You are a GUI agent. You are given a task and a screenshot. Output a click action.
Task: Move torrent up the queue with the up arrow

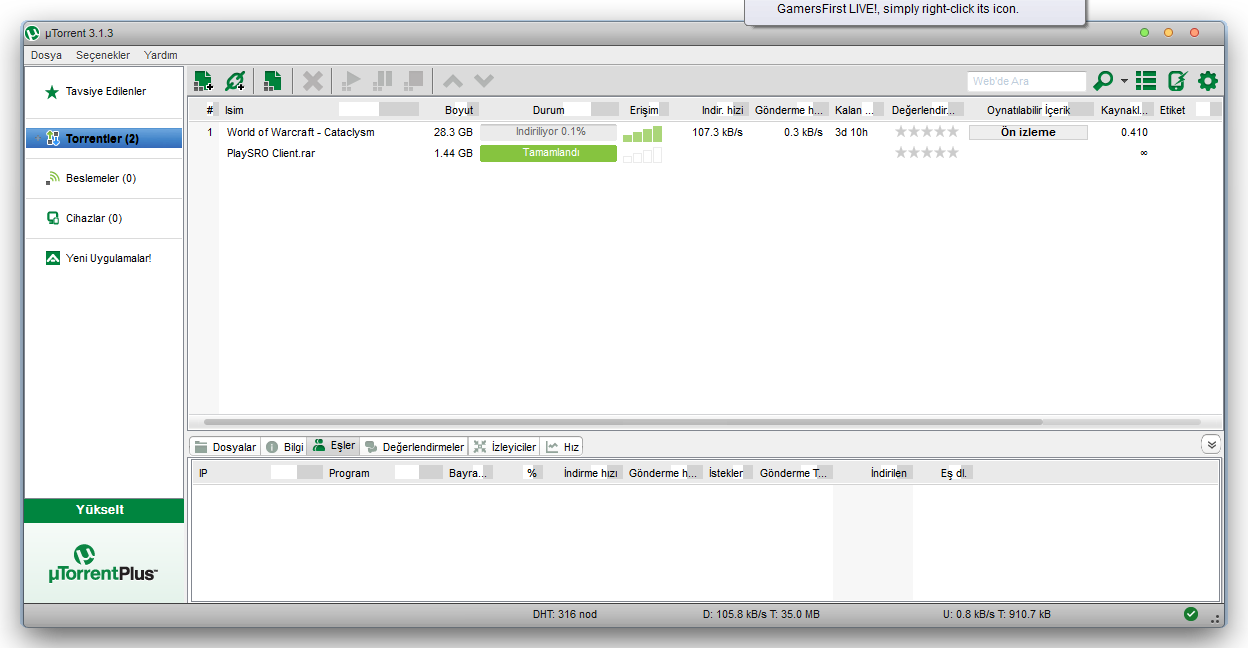coord(453,81)
